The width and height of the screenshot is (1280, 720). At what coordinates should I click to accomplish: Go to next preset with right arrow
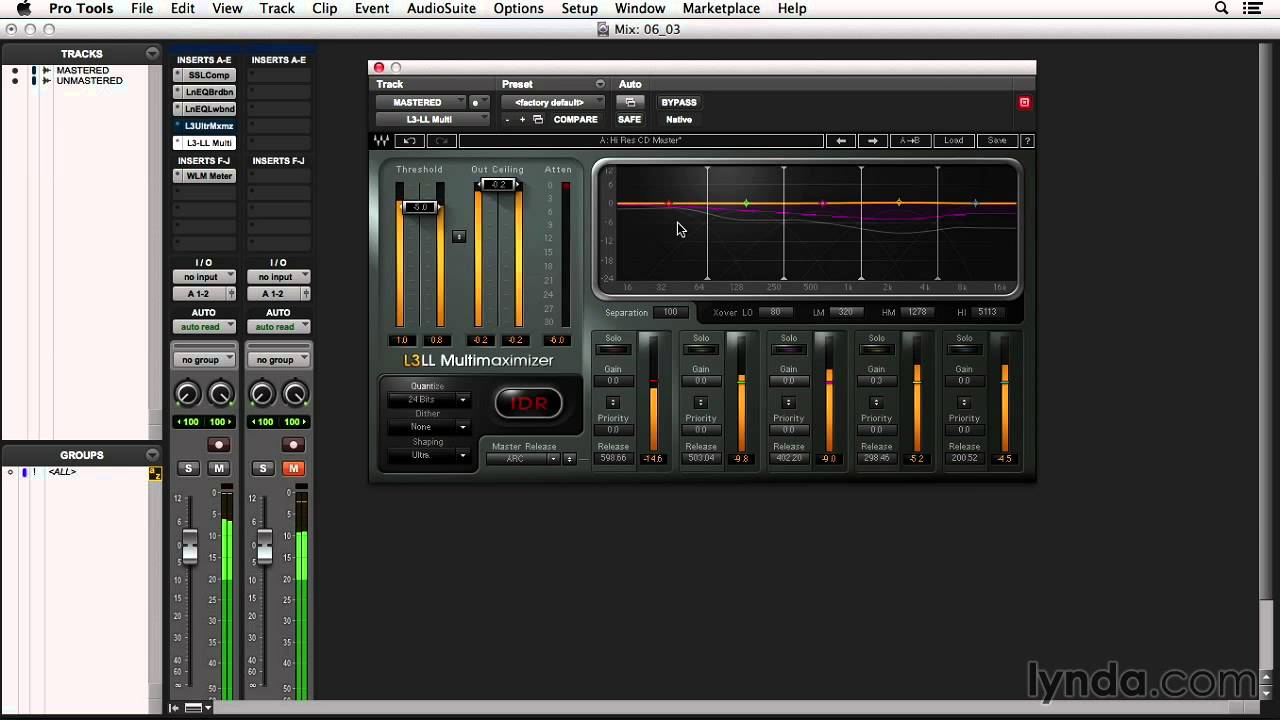click(872, 141)
